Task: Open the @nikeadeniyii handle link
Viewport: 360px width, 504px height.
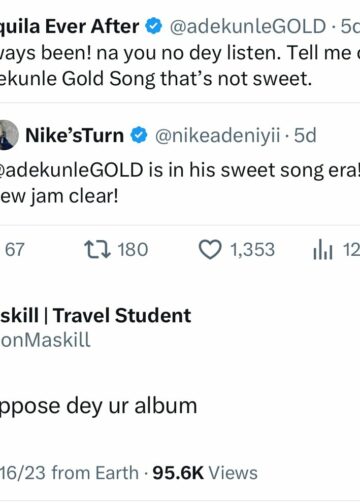Action: tap(217, 136)
